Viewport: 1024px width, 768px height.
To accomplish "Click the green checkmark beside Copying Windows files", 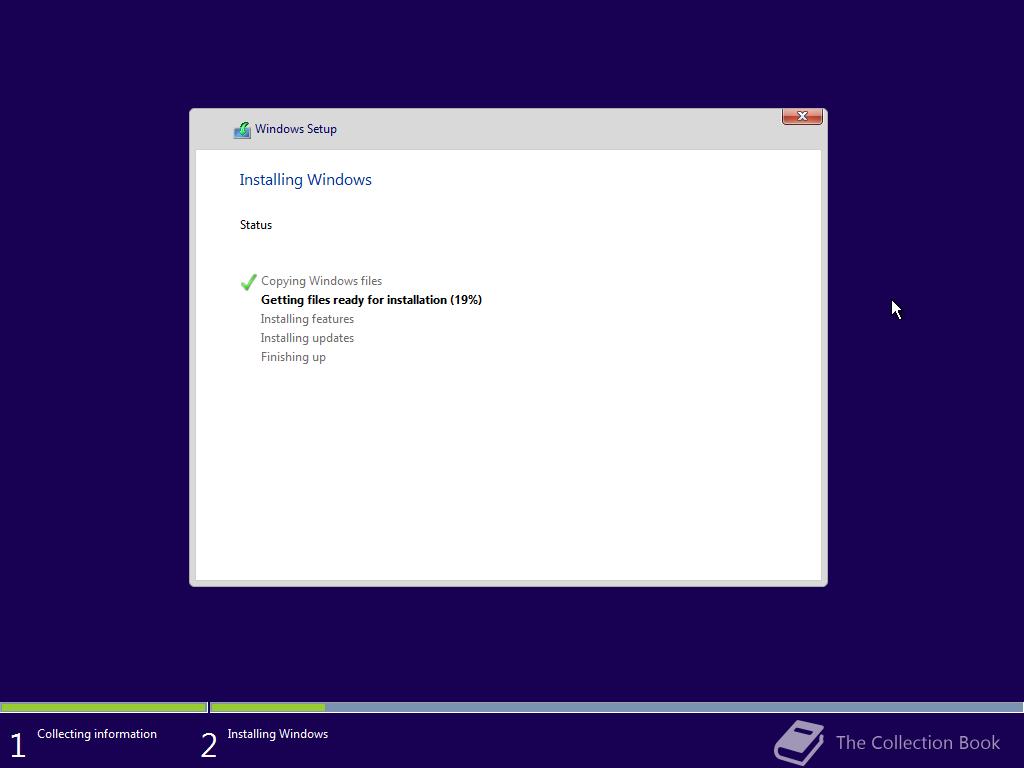I will click(x=248, y=282).
